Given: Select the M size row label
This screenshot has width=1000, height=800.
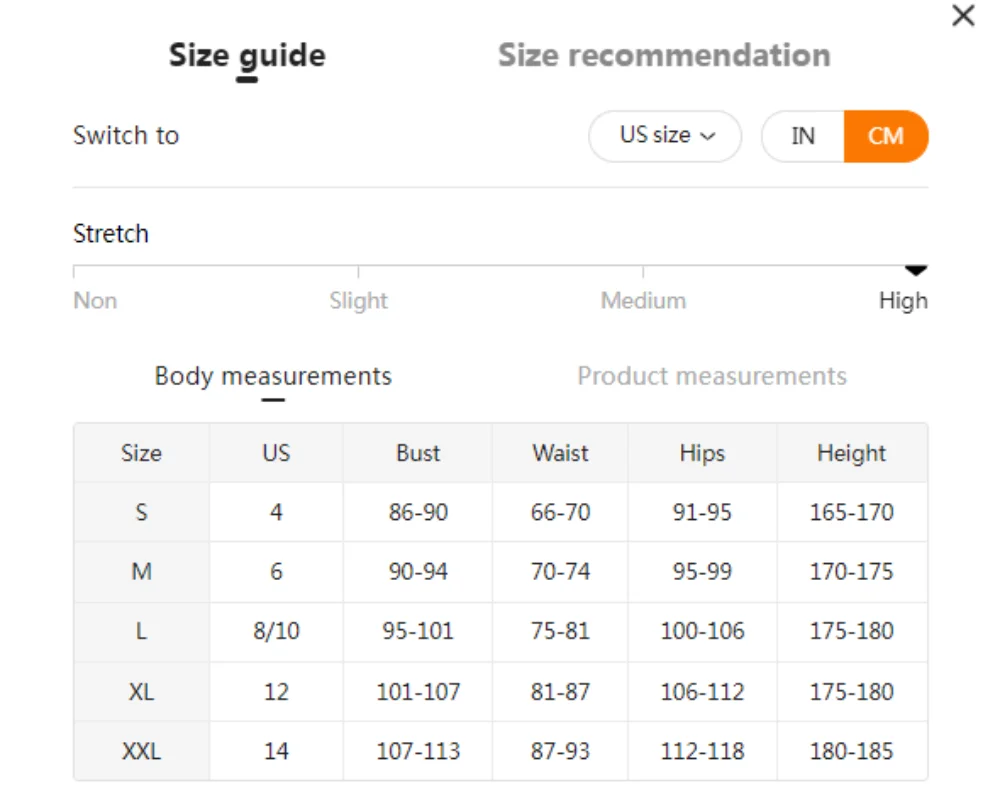Looking at the screenshot, I should [x=142, y=572].
